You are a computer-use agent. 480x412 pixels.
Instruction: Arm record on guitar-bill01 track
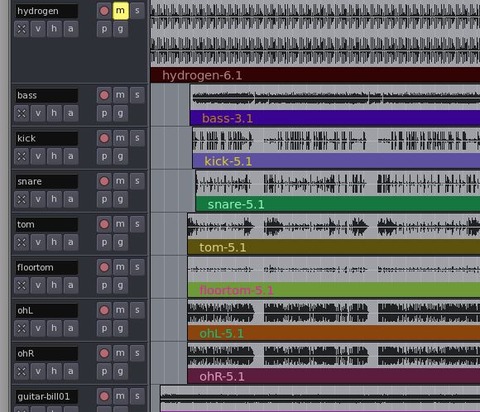(104, 396)
